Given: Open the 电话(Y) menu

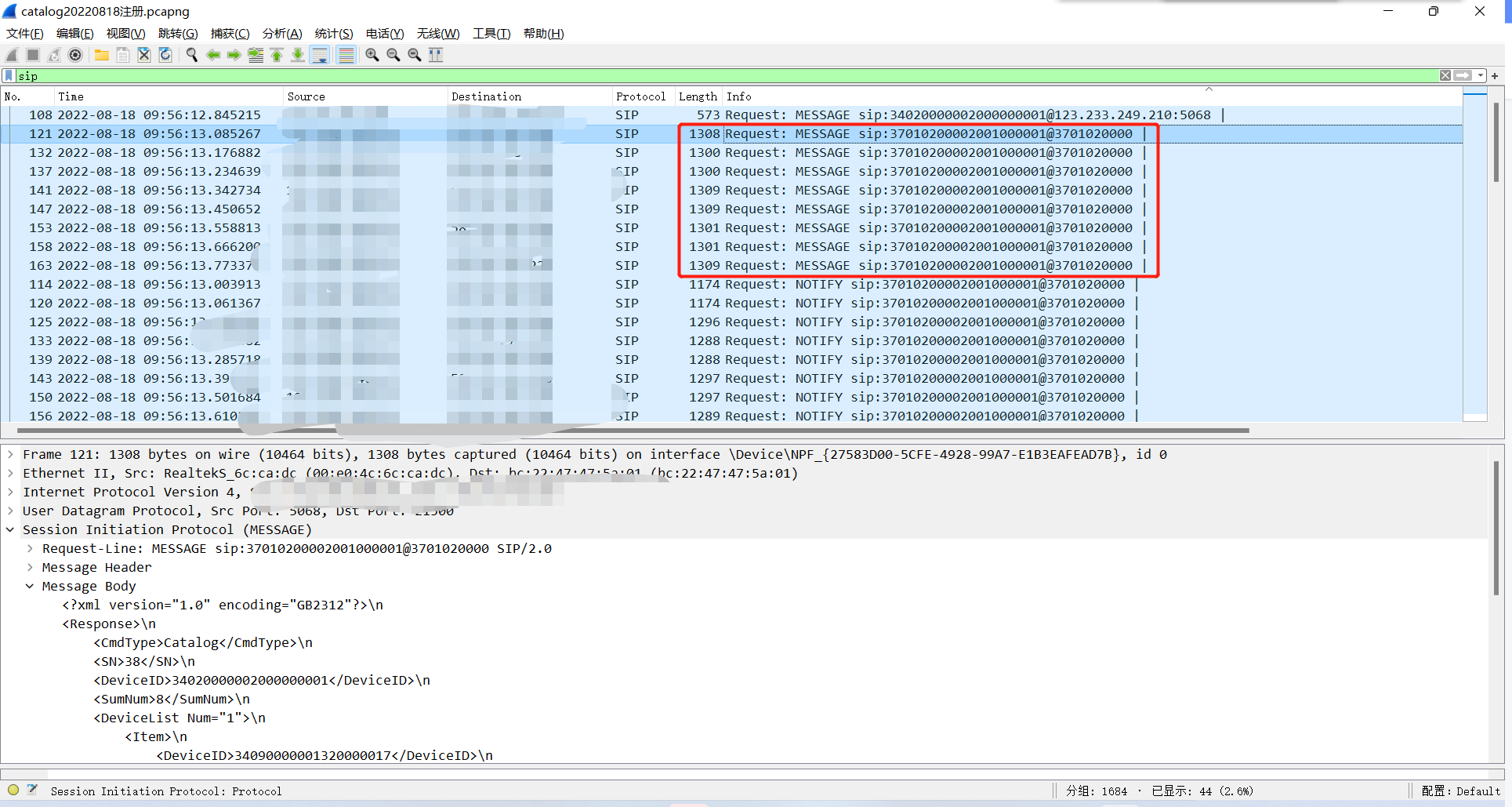Looking at the screenshot, I should [x=385, y=34].
